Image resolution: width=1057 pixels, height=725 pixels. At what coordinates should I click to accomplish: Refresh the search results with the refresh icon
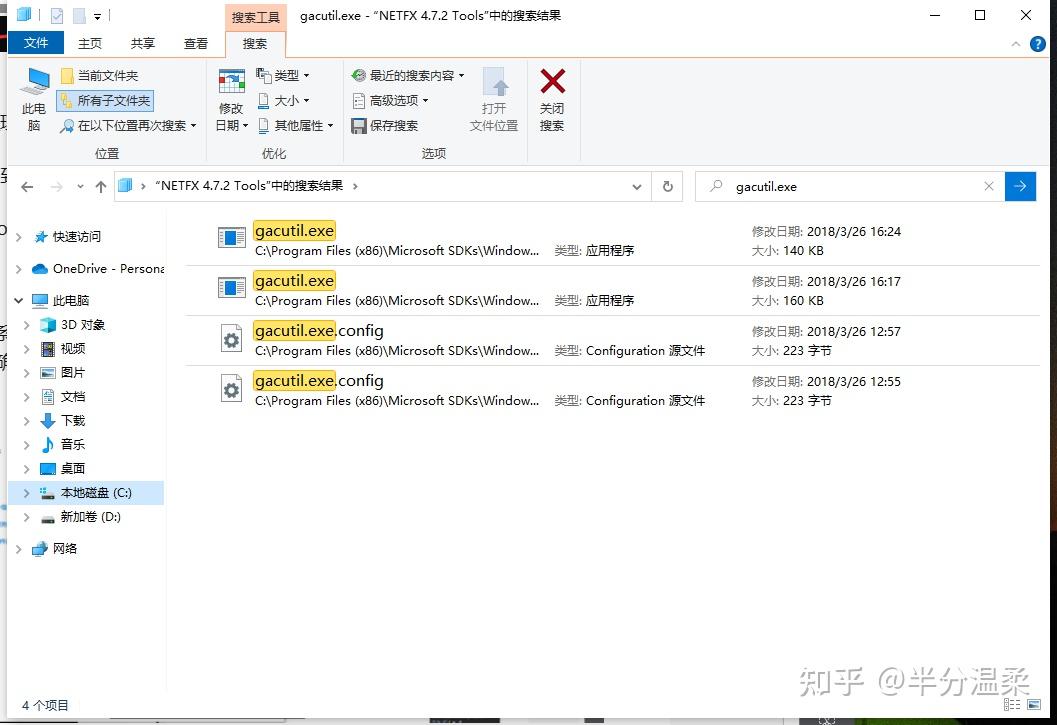667,186
